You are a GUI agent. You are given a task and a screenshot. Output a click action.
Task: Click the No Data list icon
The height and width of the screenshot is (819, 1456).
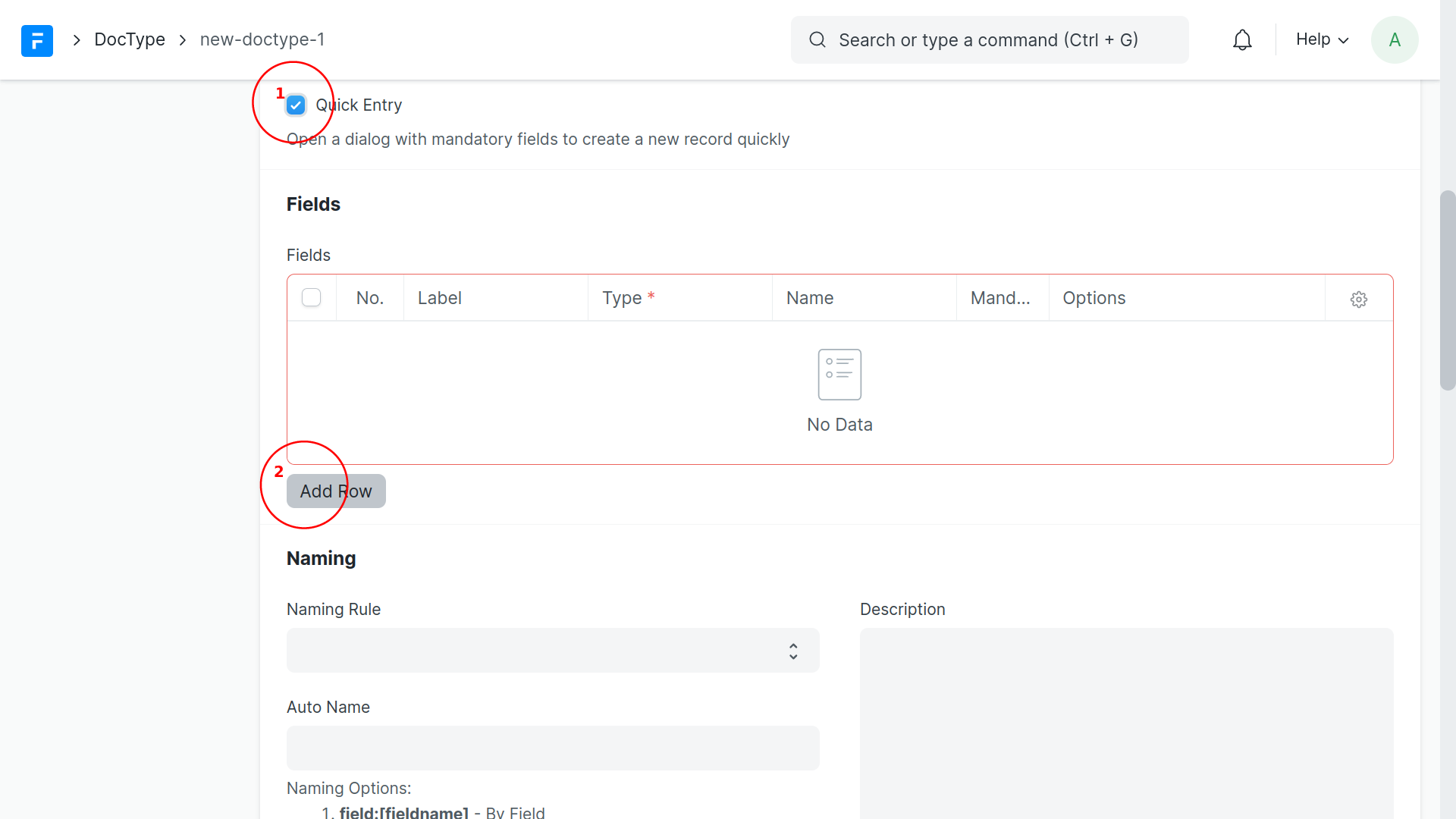click(839, 374)
